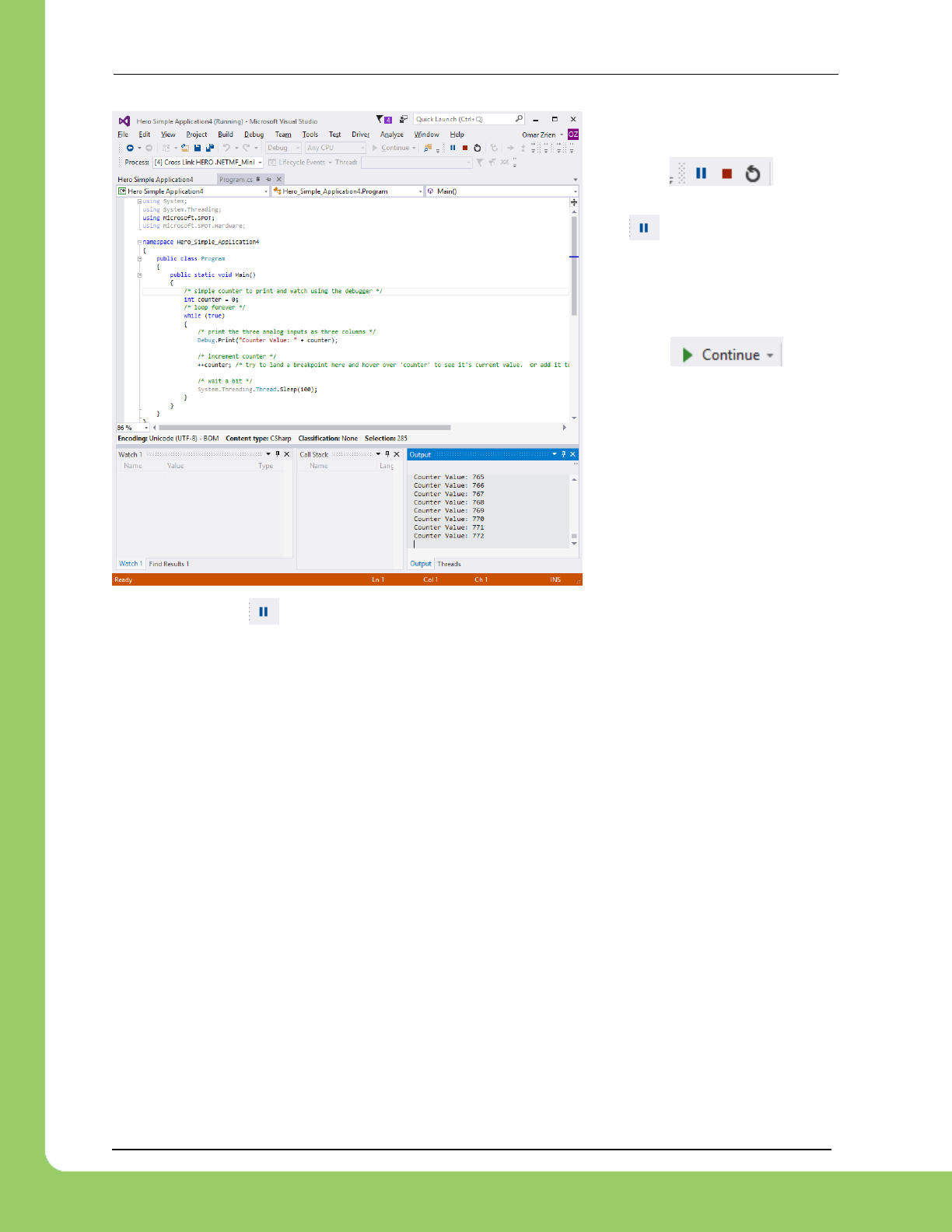Open the Process dropdown showing Cross Link HERO
This screenshot has width=952, height=1232.
[x=208, y=163]
